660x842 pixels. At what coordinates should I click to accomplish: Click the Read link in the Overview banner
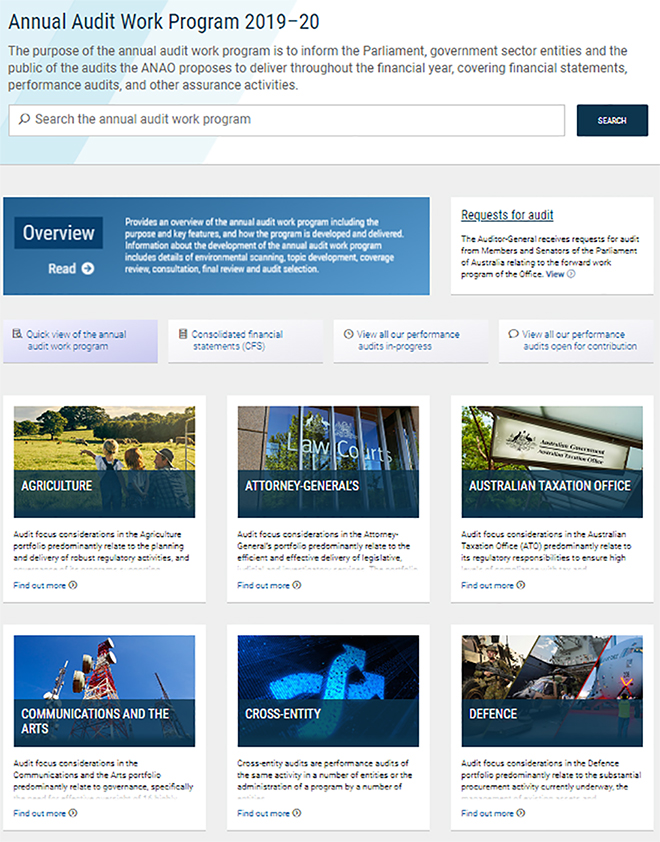(x=62, y=268)
